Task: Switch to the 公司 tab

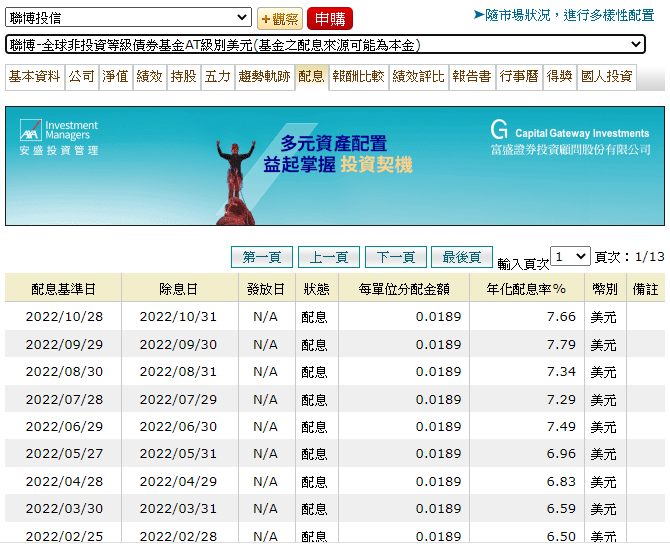Action: coord(82,77)
